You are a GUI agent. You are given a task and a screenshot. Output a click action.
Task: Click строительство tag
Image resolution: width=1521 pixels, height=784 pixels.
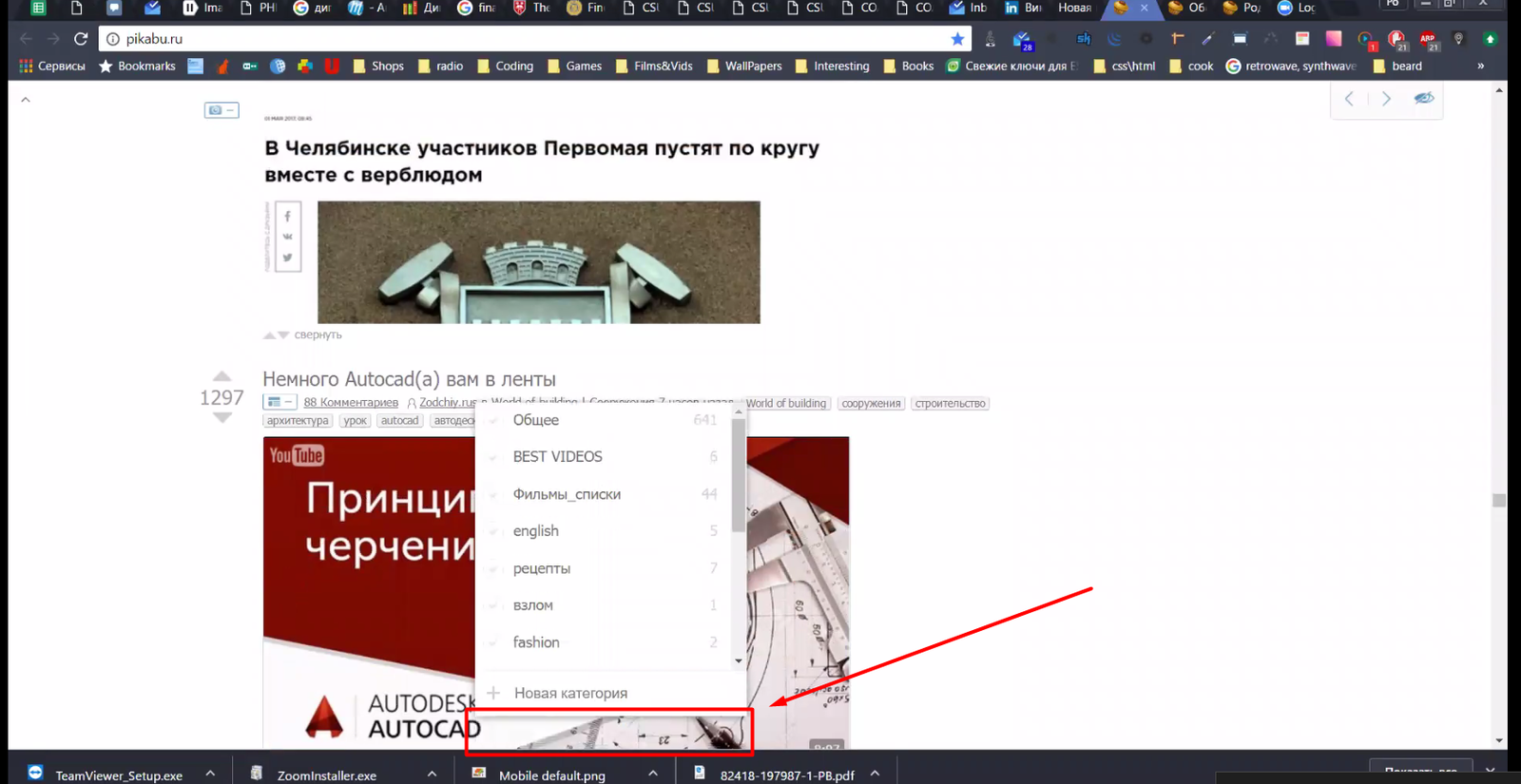tap(950, 403)
